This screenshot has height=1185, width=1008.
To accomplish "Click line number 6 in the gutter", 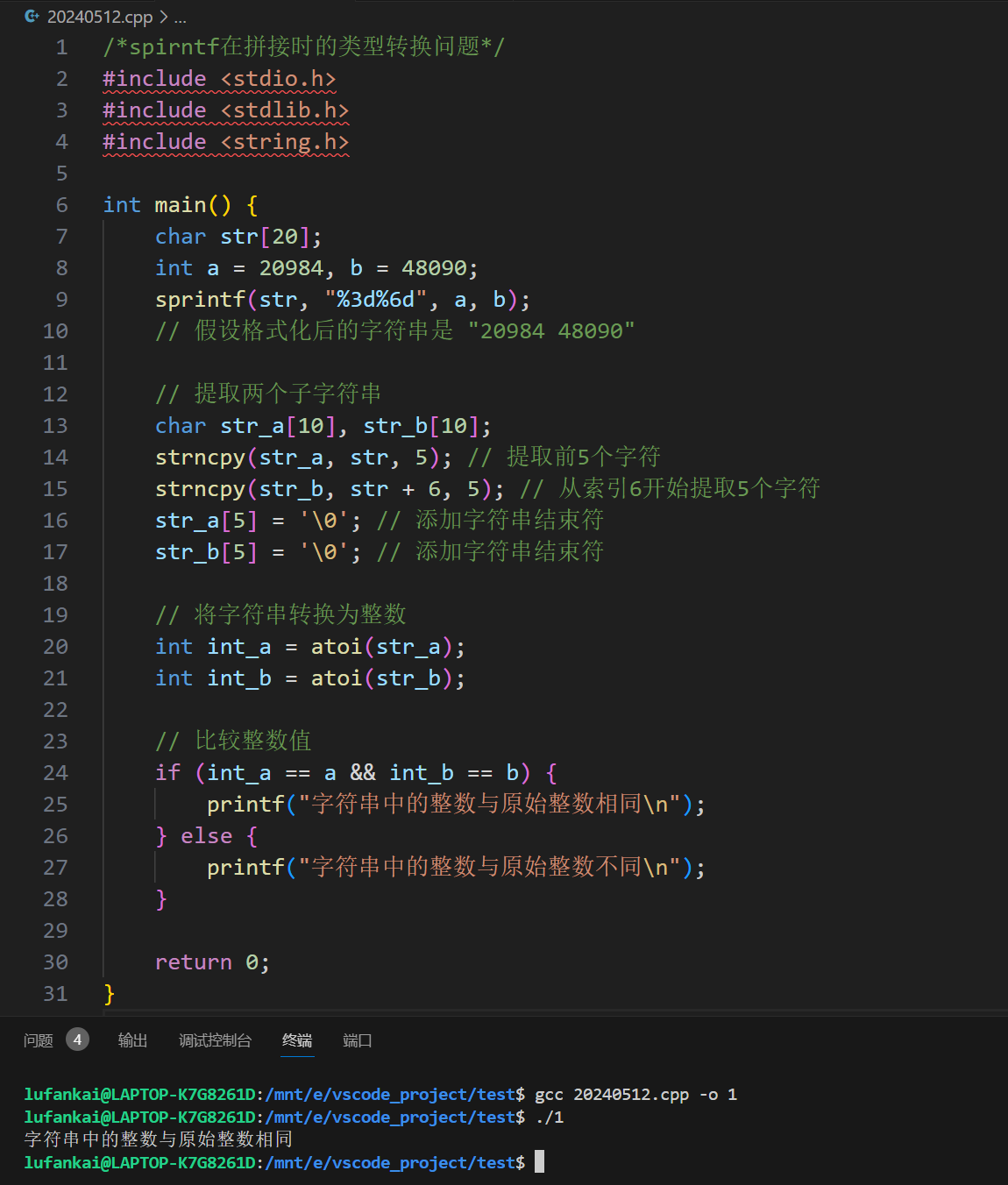I will tap(61, 205).
